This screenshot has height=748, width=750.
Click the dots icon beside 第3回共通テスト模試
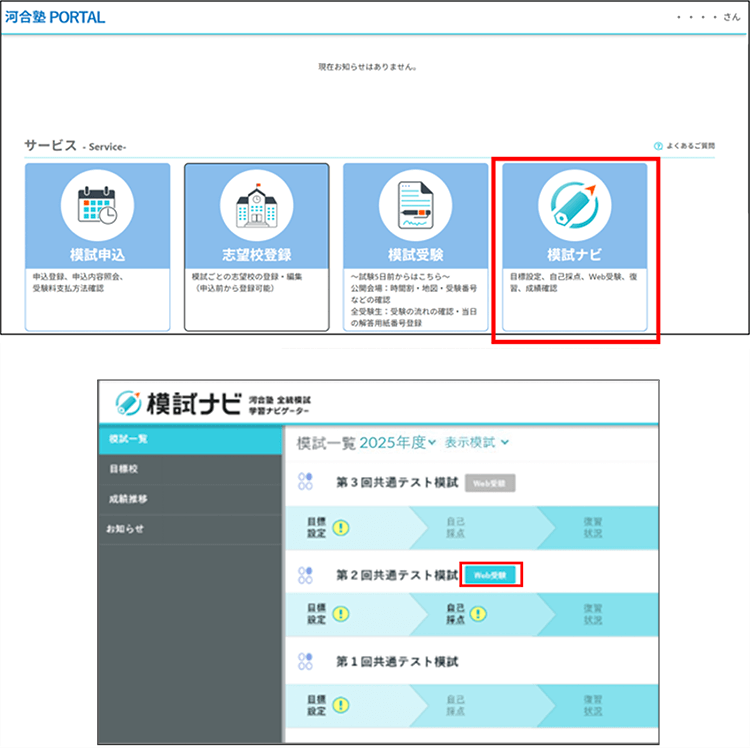click(305, 481)
